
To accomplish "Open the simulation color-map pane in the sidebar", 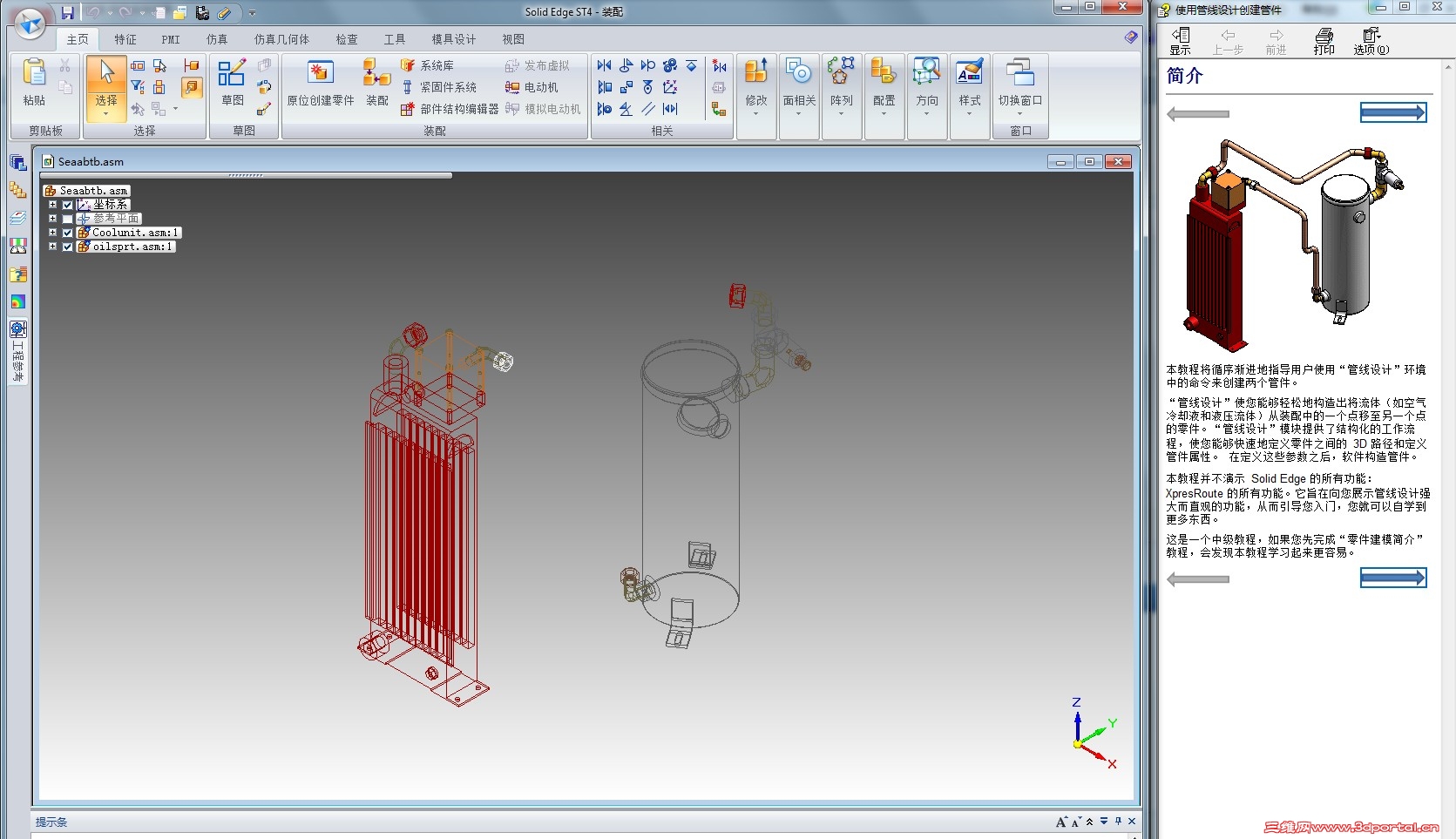I will click(18, 301).
